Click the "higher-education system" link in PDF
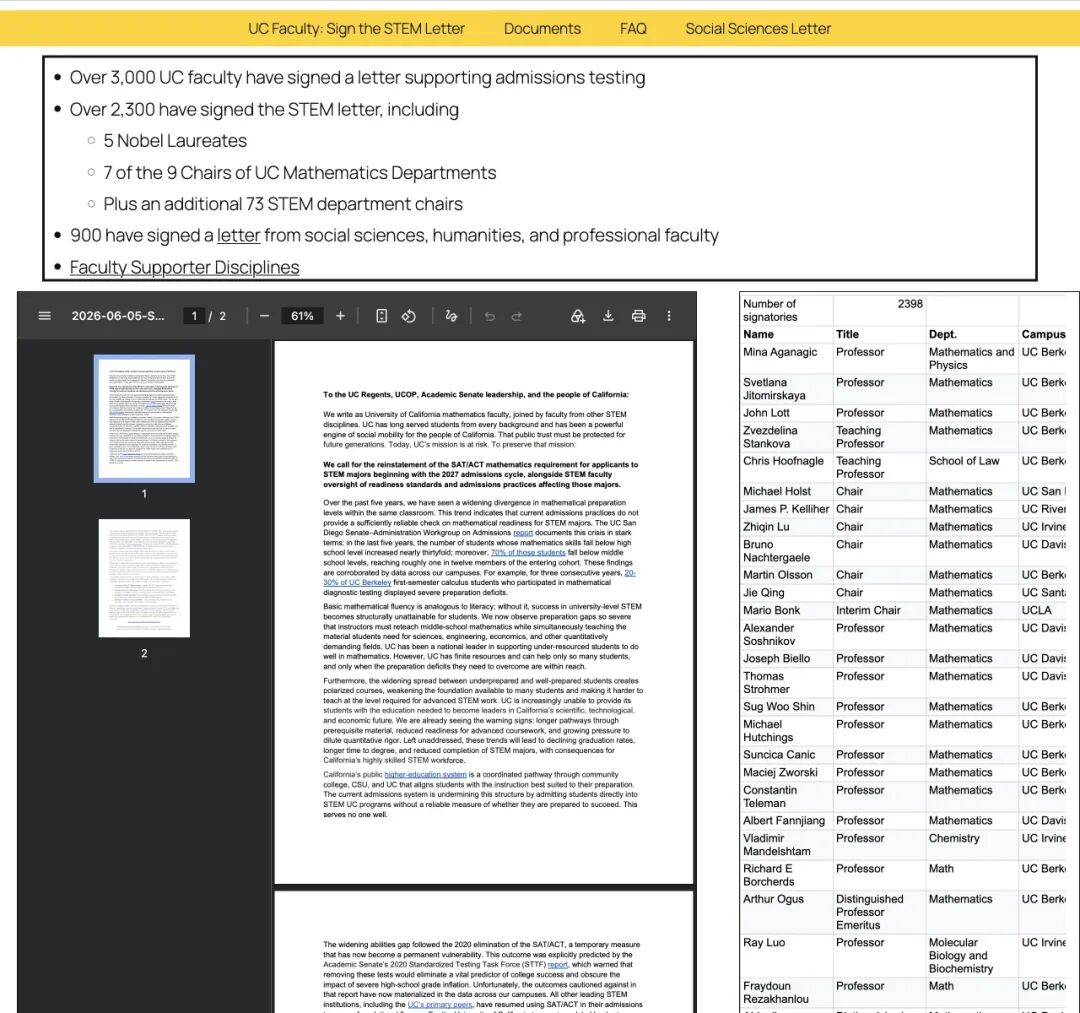 [425, 775]
